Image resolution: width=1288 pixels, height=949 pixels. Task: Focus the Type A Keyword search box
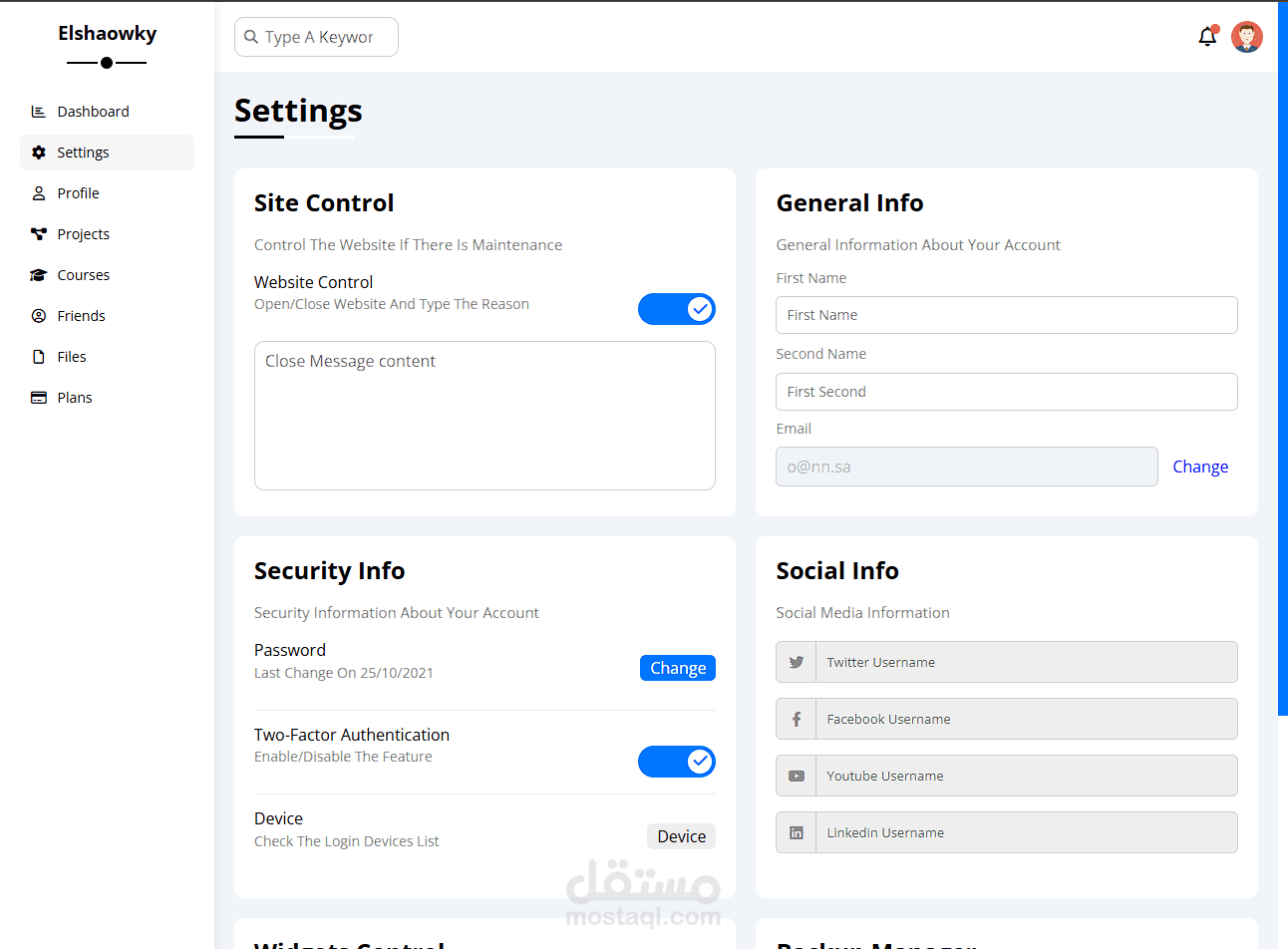pyautogui.click(x=316, y=37)
